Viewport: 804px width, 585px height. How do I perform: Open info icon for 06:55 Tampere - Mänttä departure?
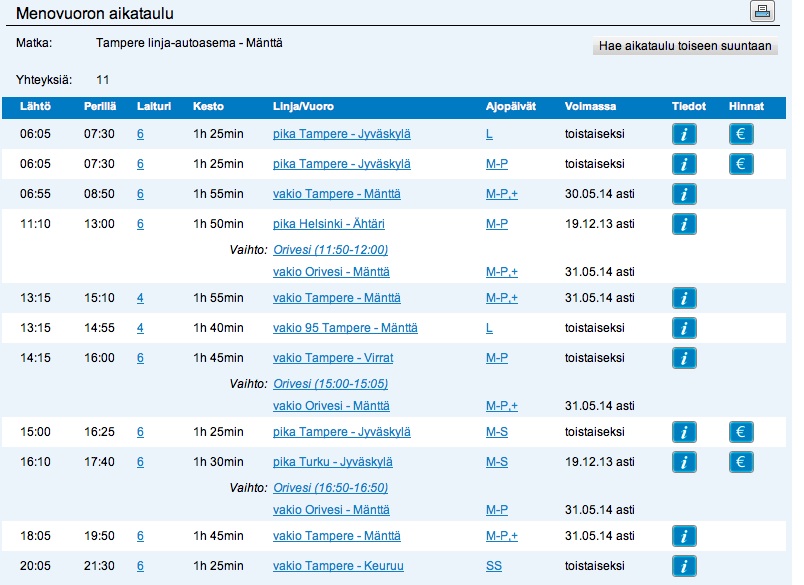684,194
